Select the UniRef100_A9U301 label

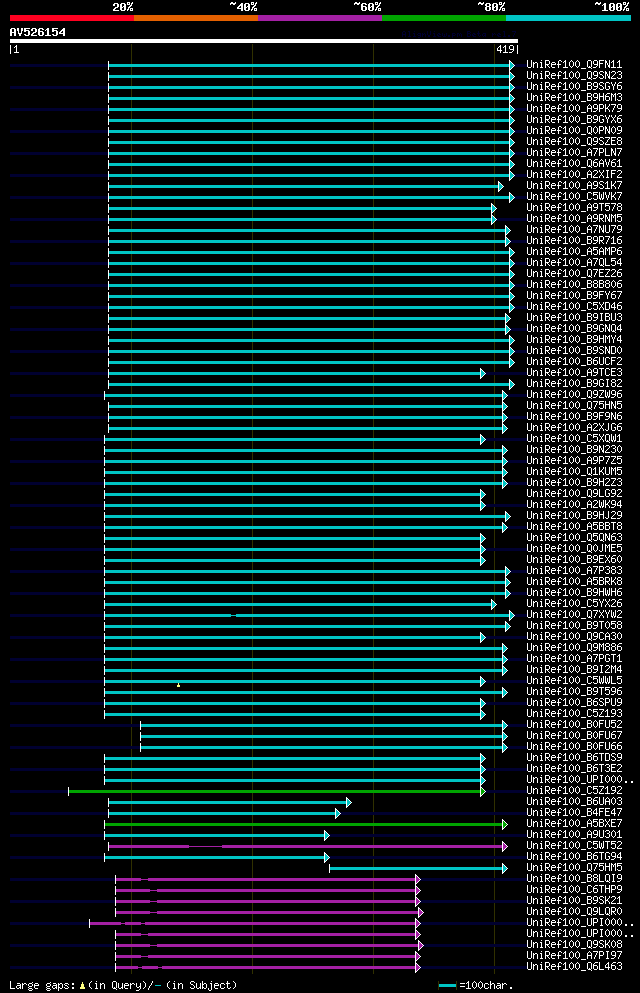574,835
